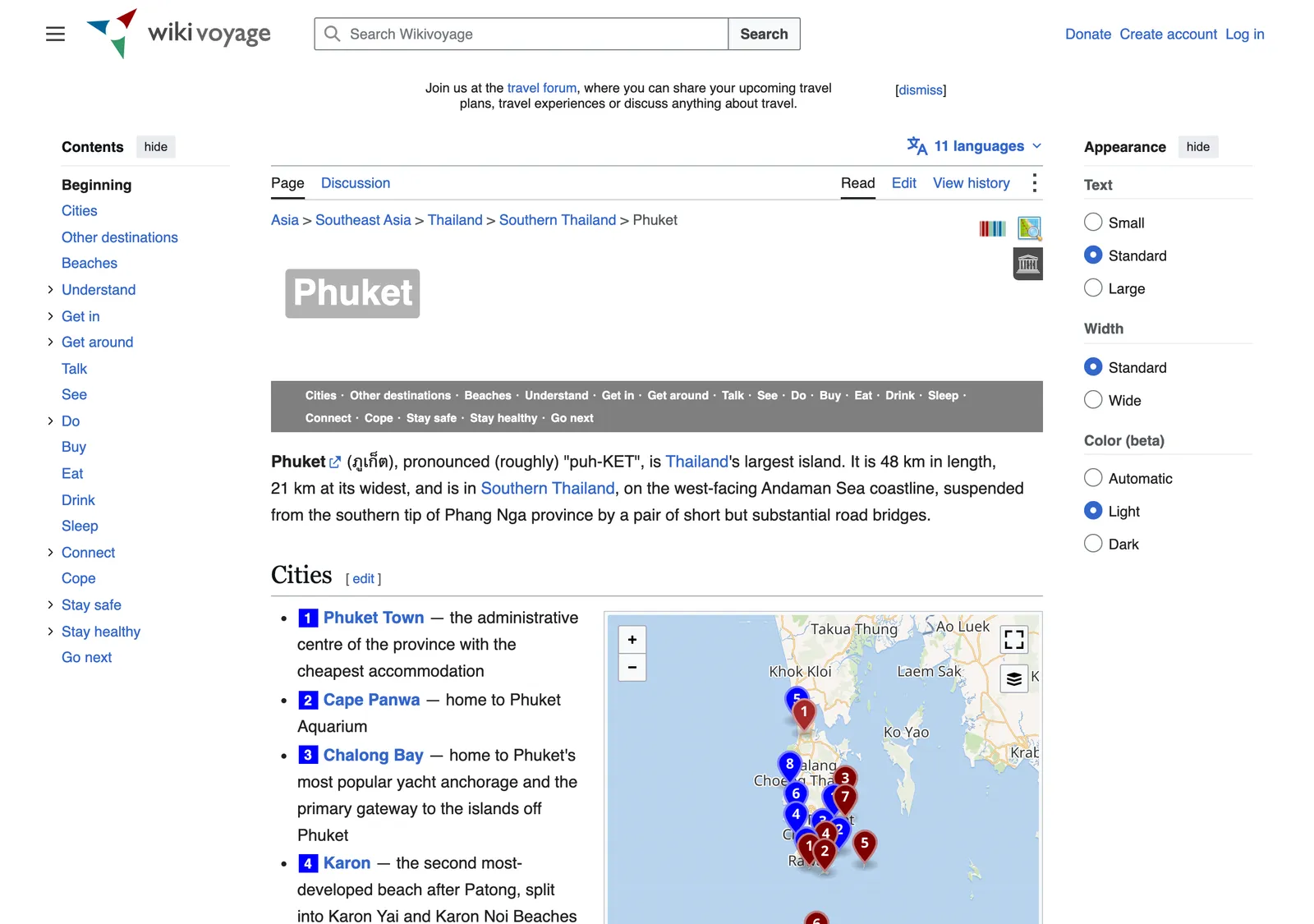Select Large text size

(1093, 288)
